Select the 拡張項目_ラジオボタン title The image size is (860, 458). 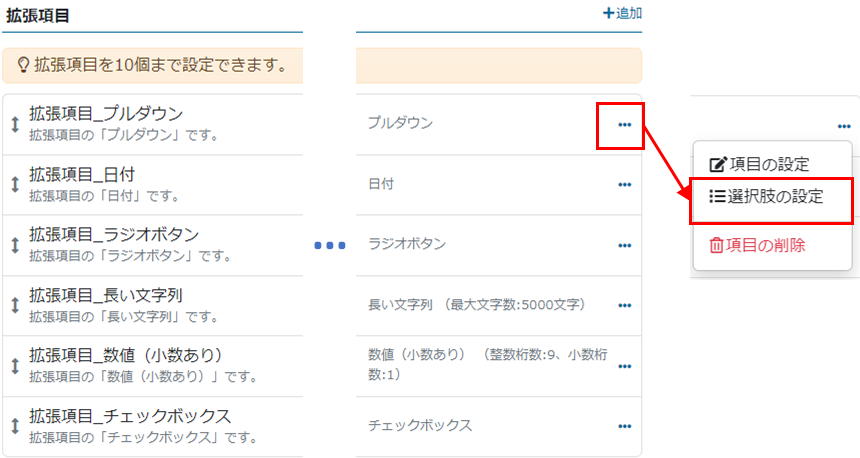tap(114, 235)
